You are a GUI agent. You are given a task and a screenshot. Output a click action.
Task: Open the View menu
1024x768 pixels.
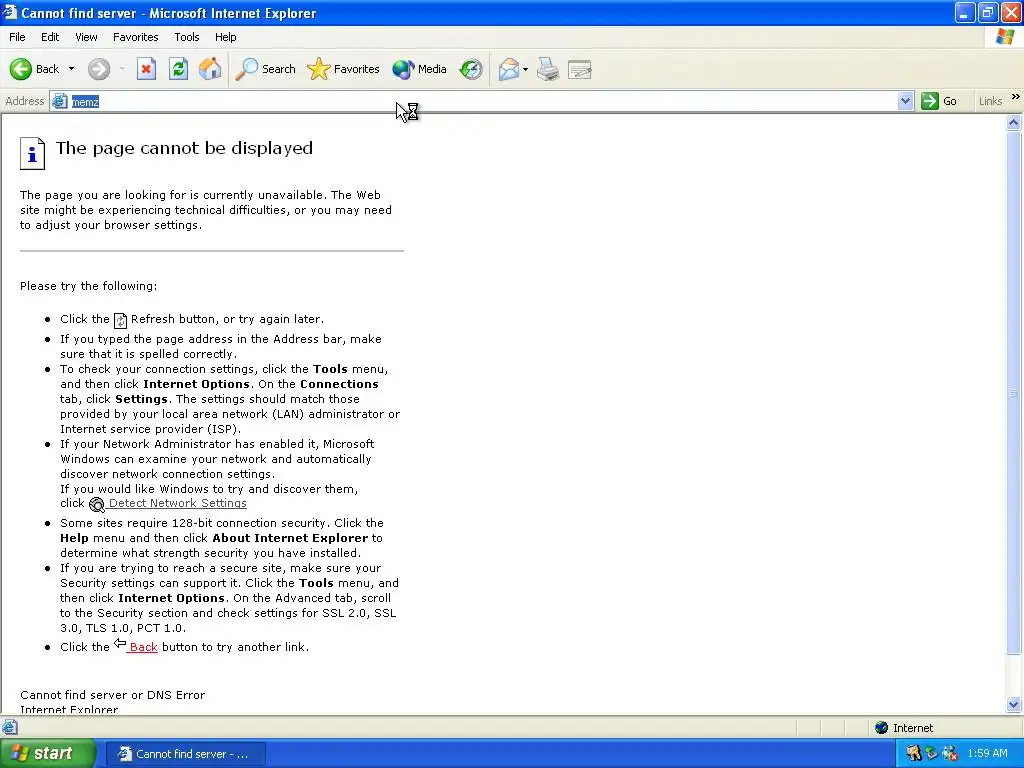(x=86, y=37)
